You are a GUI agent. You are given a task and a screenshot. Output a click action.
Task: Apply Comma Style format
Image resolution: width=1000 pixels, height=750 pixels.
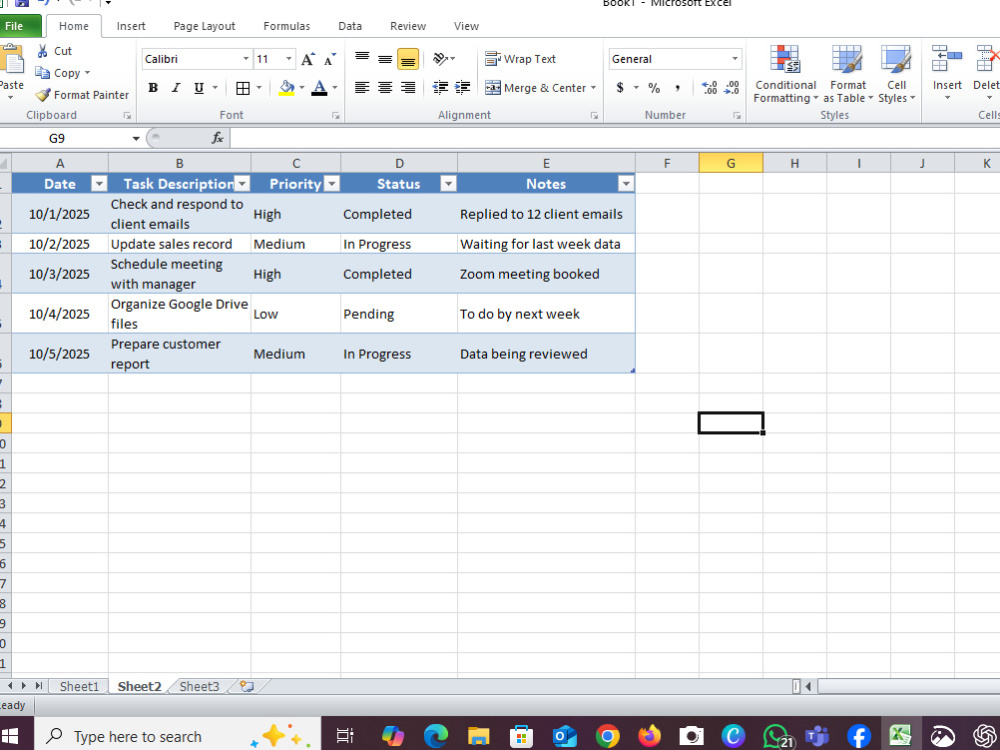677,88
